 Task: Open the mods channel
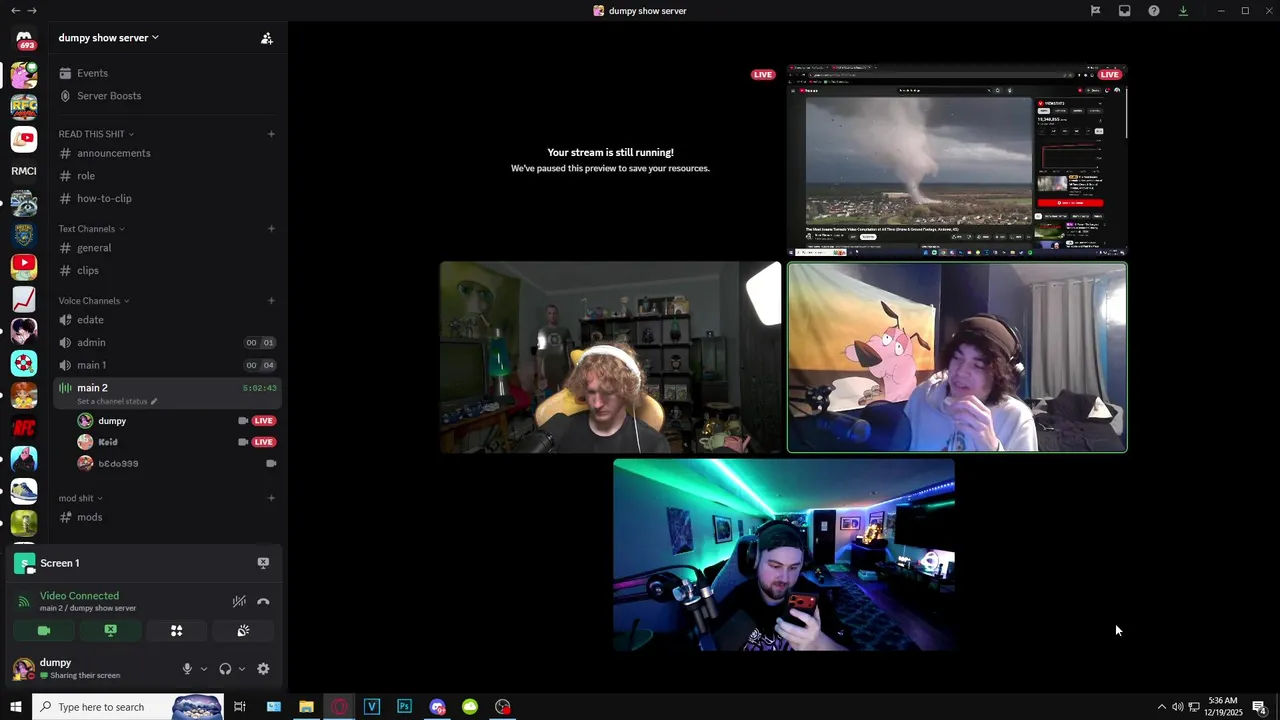coord(167,517)
